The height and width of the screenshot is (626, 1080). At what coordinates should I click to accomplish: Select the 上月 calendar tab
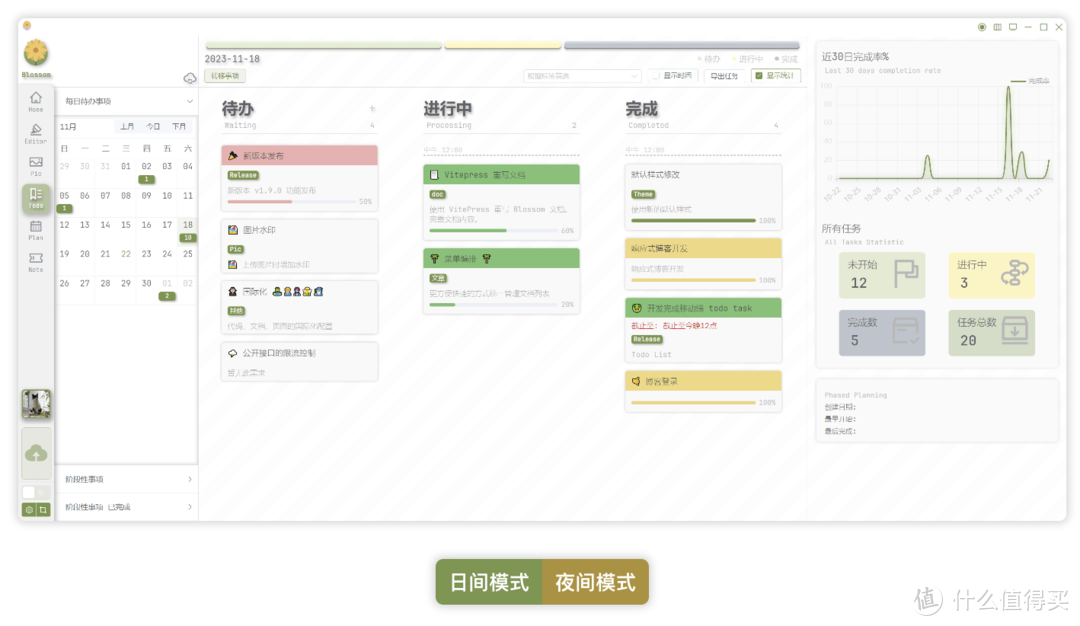coord(126,126)
